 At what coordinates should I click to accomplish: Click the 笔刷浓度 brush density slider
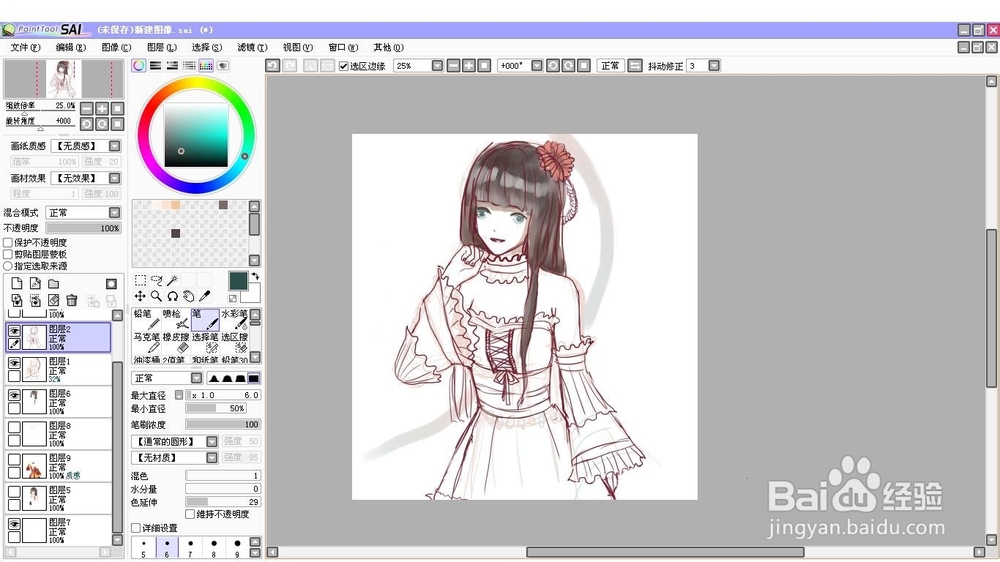pyautogui.click(x=223, y=424)
